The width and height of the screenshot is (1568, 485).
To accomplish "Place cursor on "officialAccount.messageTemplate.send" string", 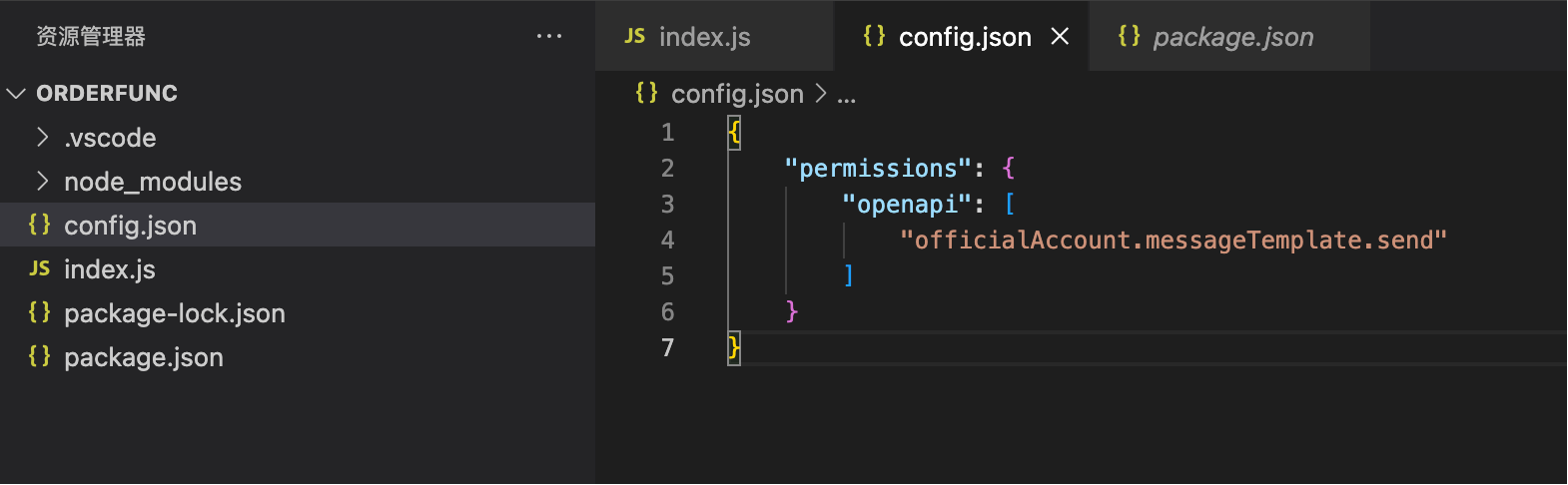I will click(x=1173, y=241).
